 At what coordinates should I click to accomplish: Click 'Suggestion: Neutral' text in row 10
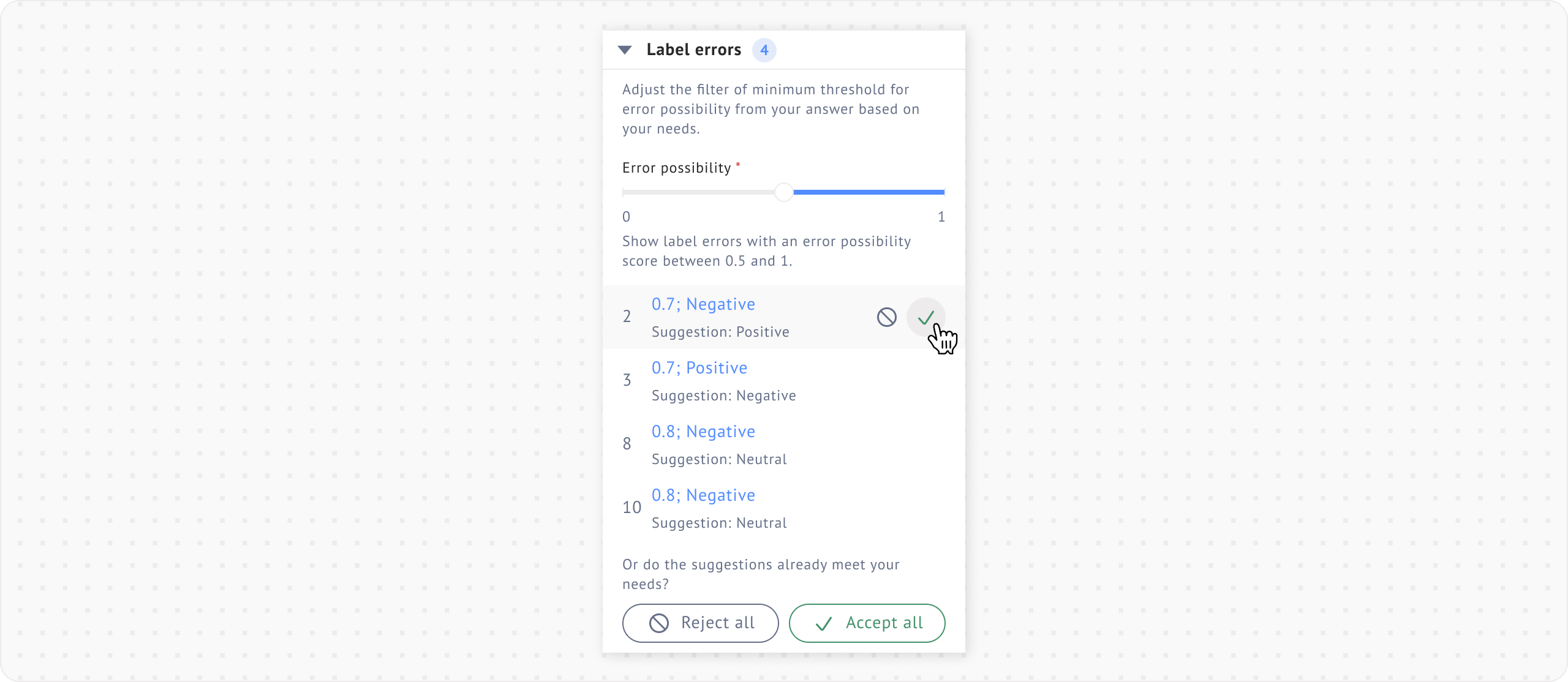coord(719,523)
